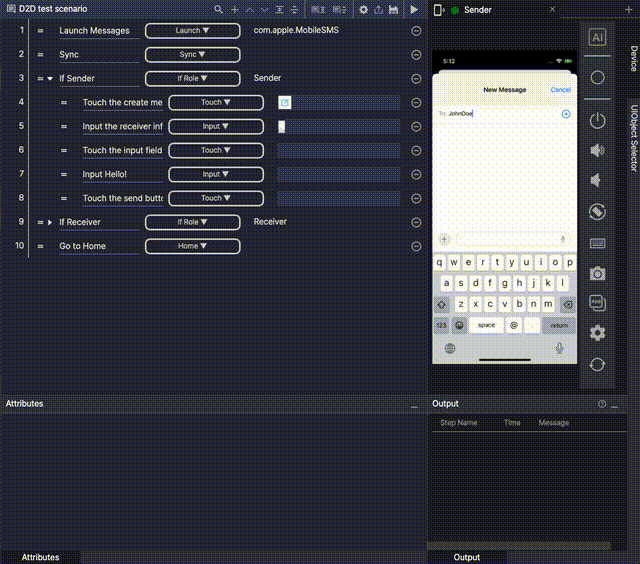Screen dimensions: 640x564
Task: Open the Sync action dropdown on step 2
Action: (x=192, y=55)
